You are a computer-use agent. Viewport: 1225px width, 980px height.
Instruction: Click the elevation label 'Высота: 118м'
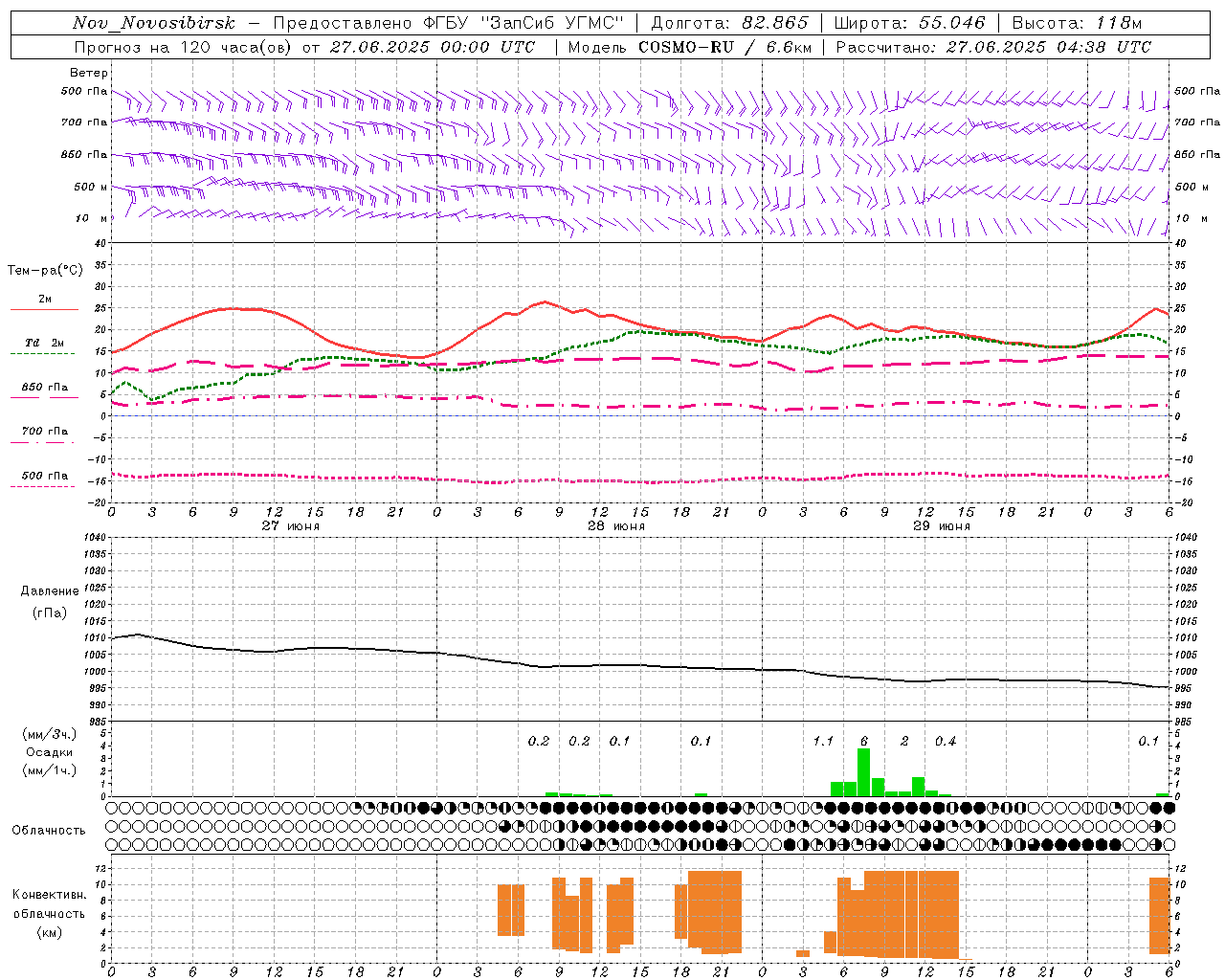point(1077,23)
